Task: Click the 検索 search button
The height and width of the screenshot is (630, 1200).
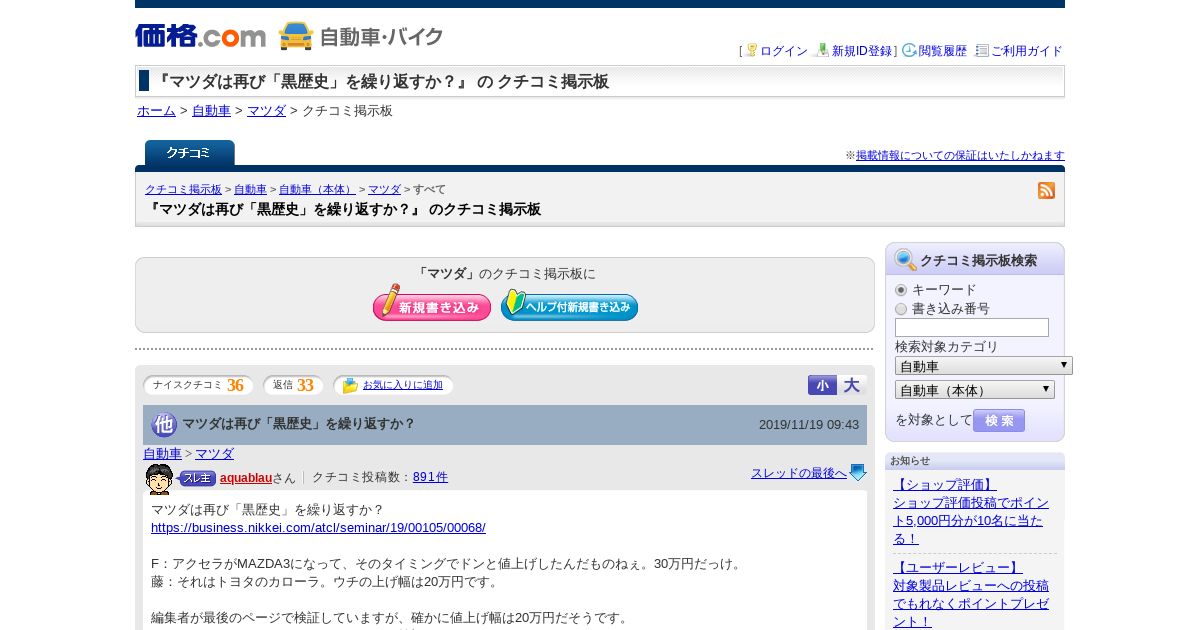Action: click(x=999, y=420)
